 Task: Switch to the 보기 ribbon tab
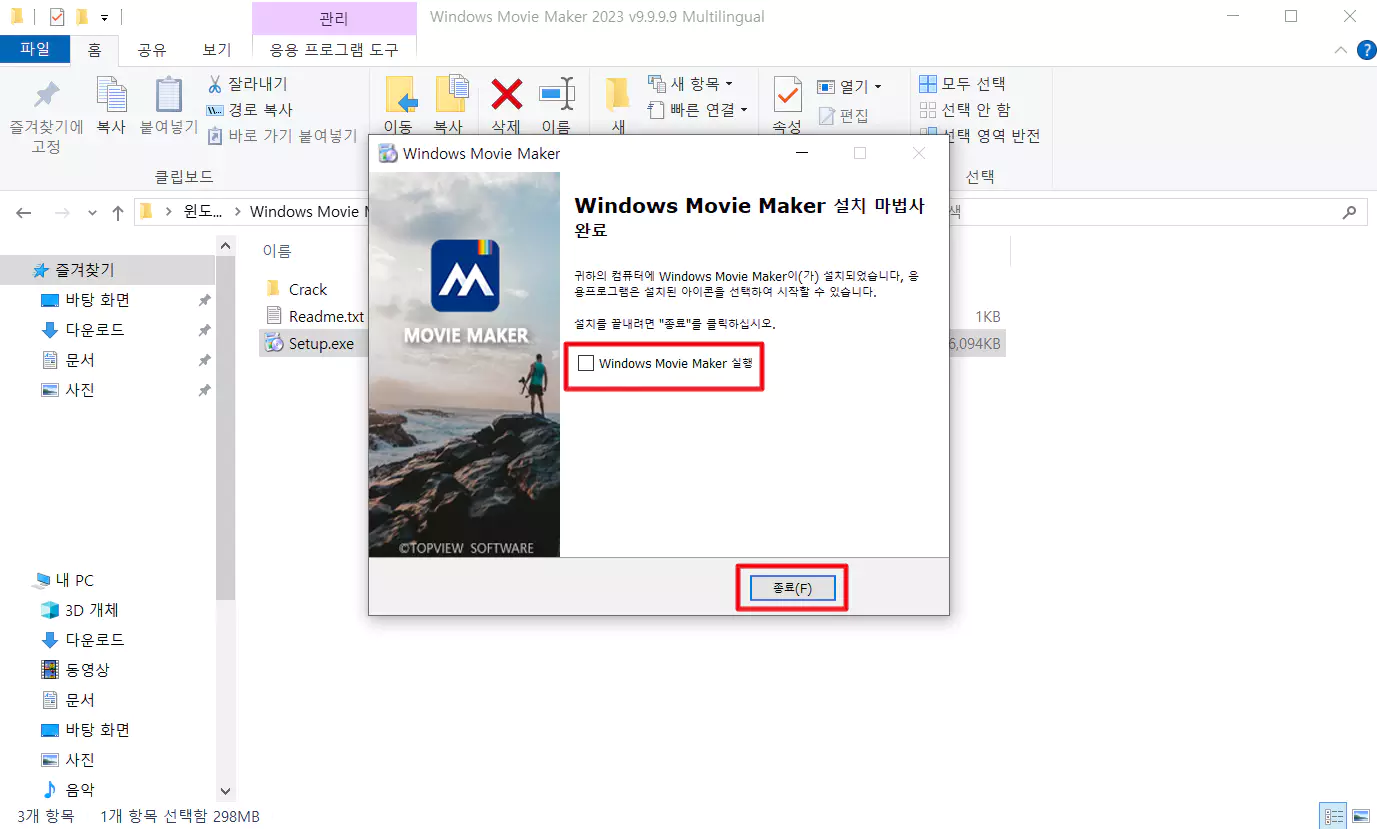pyautogui.click(x=217, y=50)
